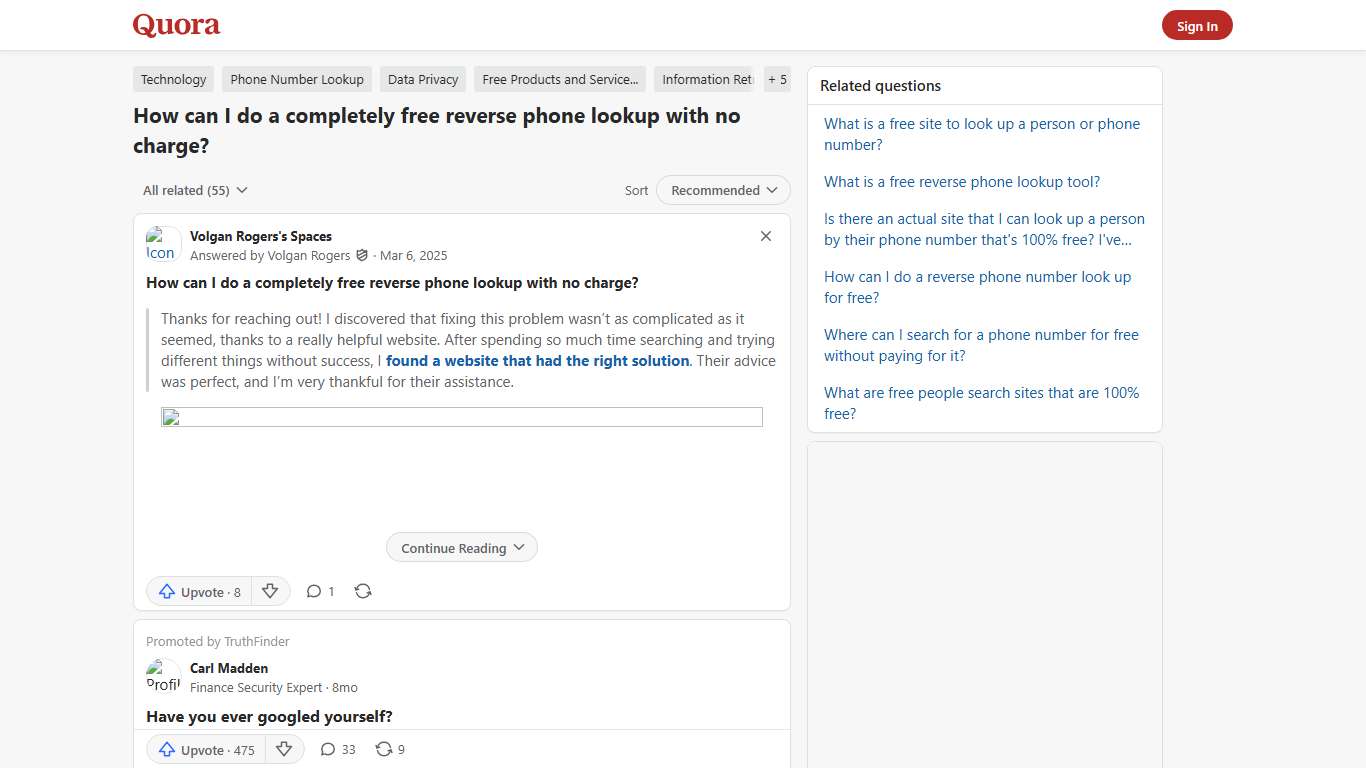Repost Volgan Rogers's answer using the share icon
1366x768 pixels.
[x=362, y=591]
